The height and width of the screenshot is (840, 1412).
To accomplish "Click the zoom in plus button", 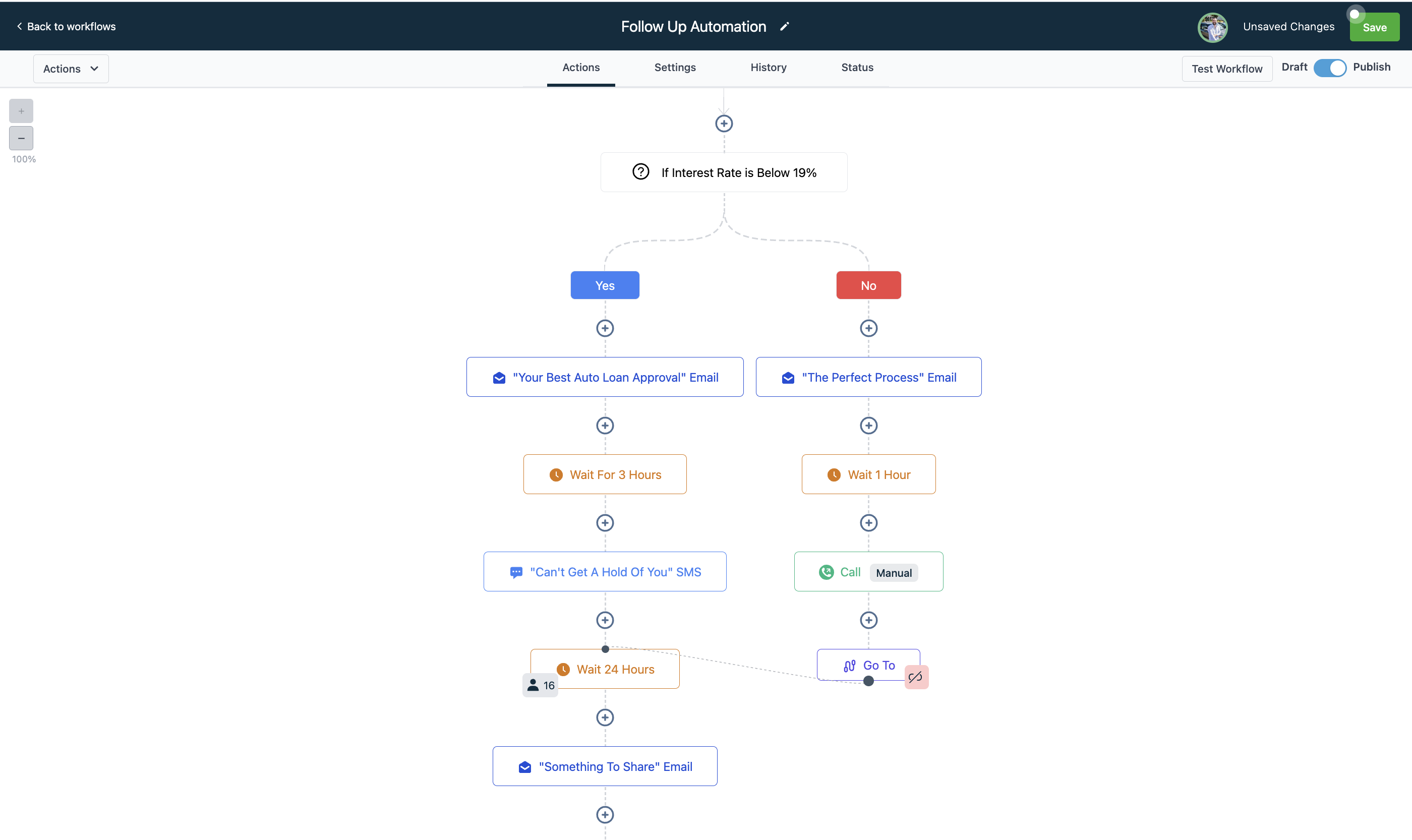I will (x=21, y=111).
